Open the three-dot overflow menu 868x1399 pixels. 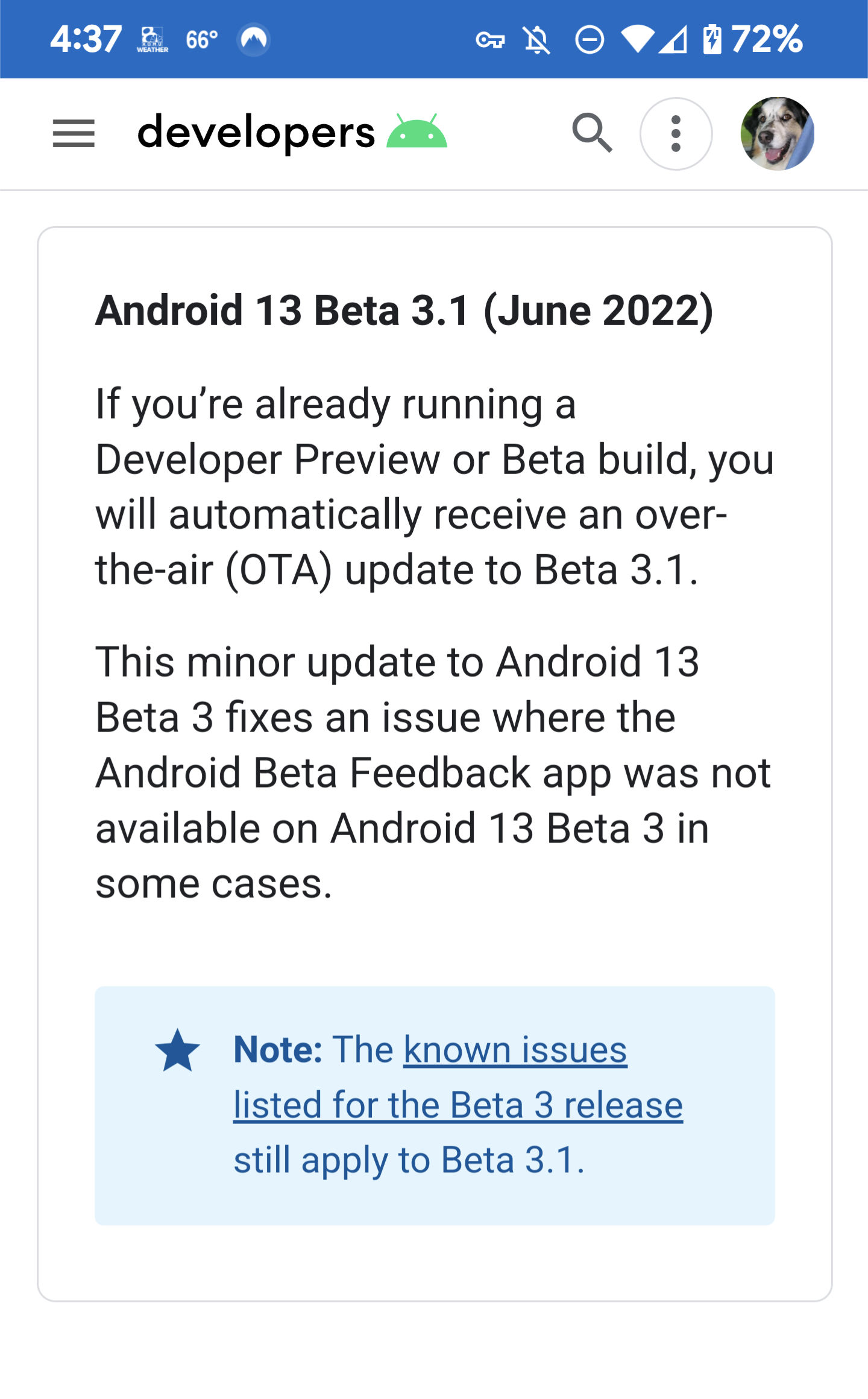click(676, 133)
